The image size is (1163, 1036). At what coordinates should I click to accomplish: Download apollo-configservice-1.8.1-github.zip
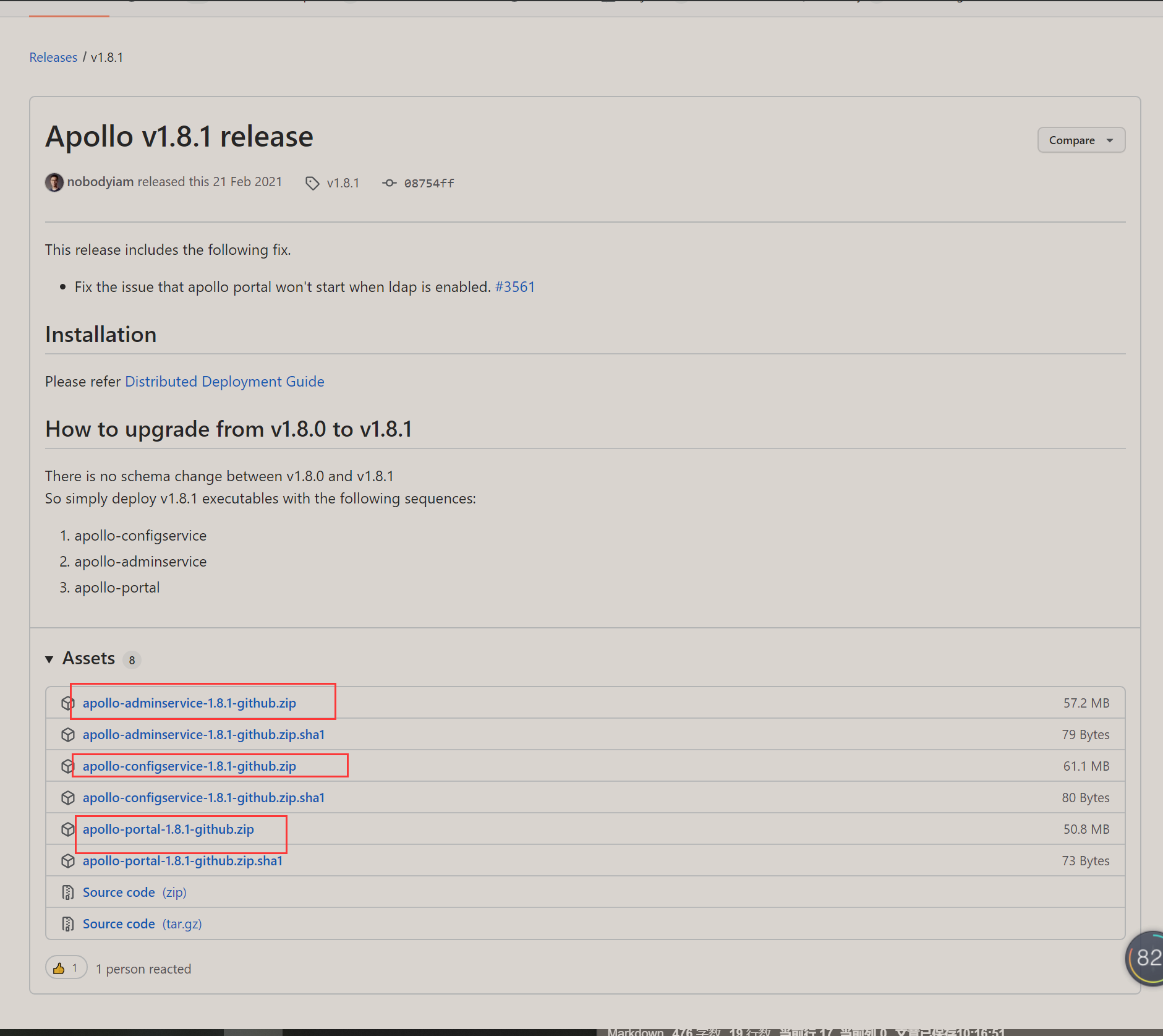click(189, 766)
